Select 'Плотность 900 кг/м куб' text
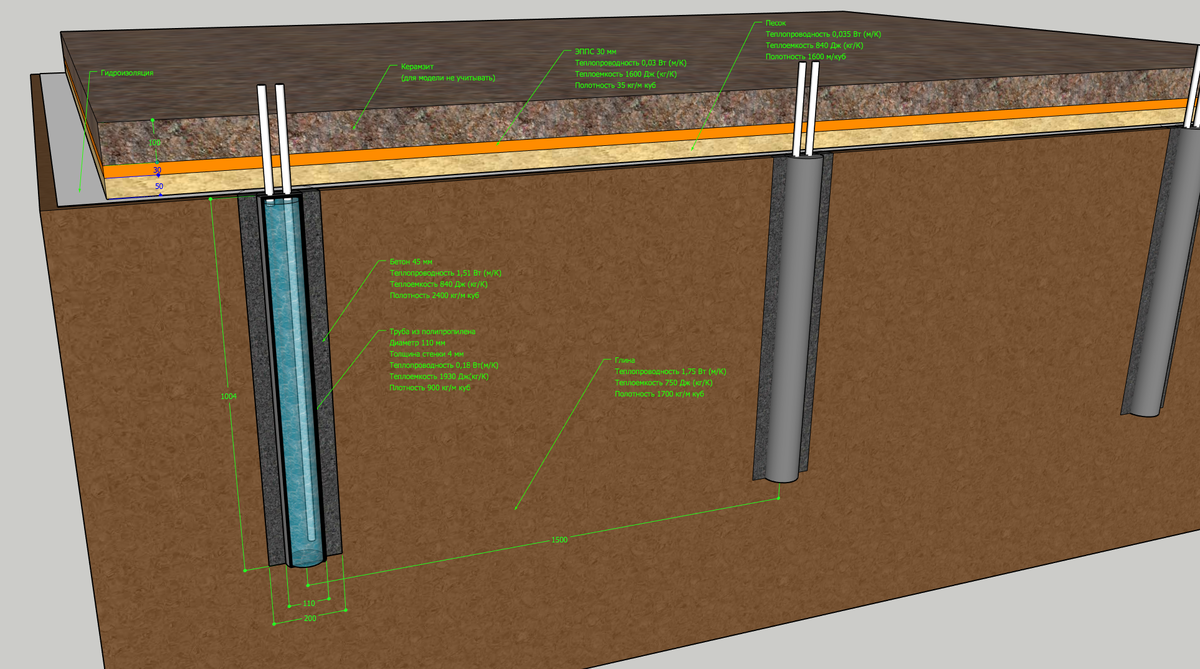Screen dimensions: 1200x669 (x=430, y=387)
